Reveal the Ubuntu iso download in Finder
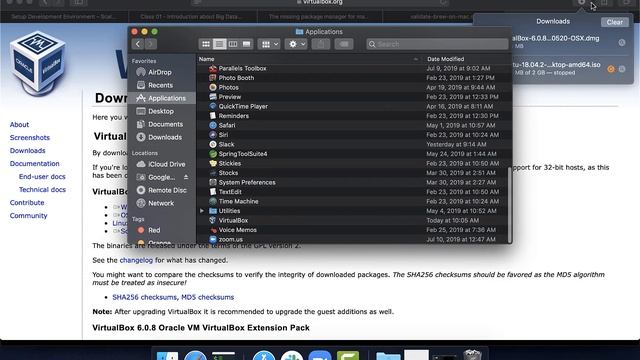Screen dimensions: 640x360 [622, 69]
